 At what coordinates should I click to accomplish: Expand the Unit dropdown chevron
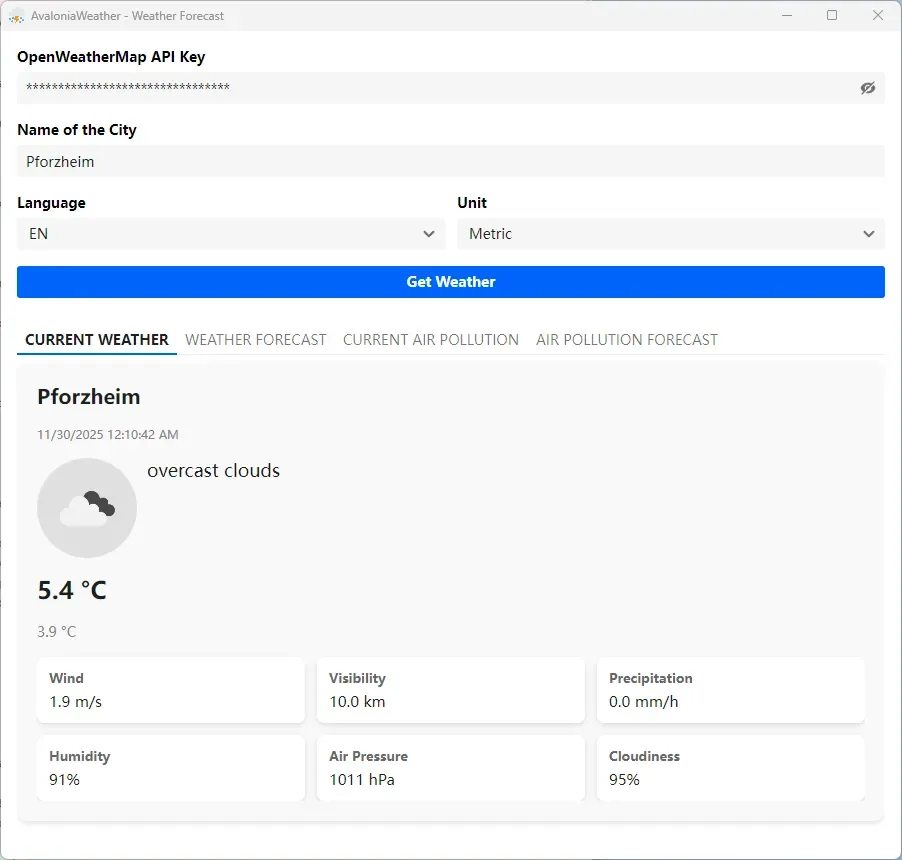tap(868, 234)
